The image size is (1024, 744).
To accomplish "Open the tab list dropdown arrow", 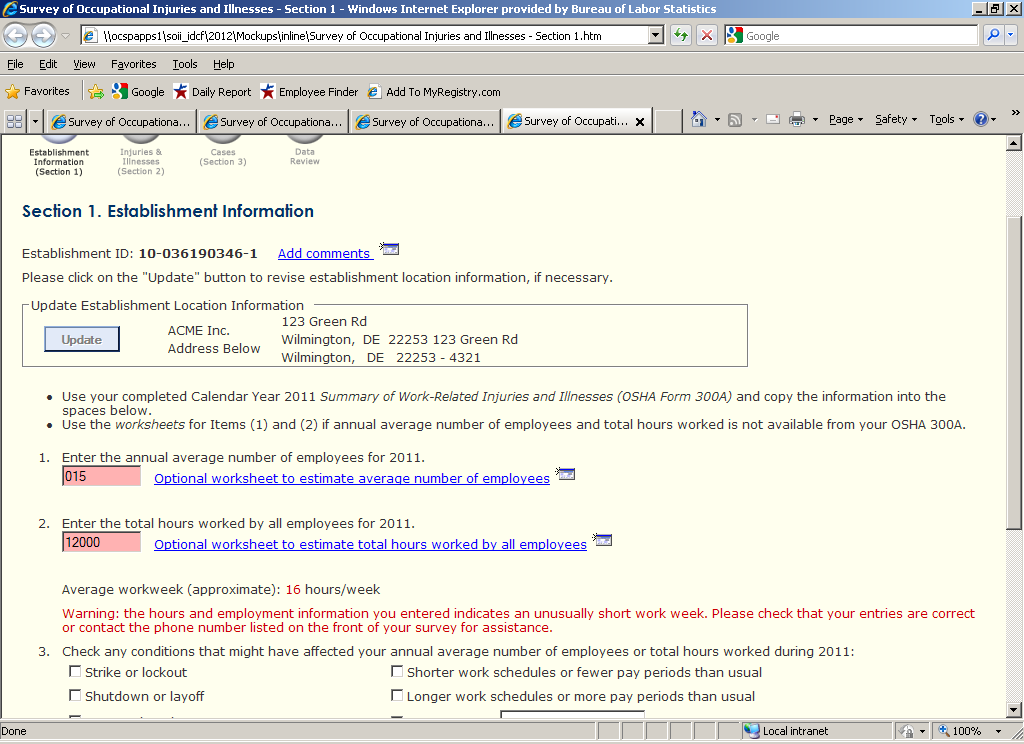I will click(x=35, y=121).
